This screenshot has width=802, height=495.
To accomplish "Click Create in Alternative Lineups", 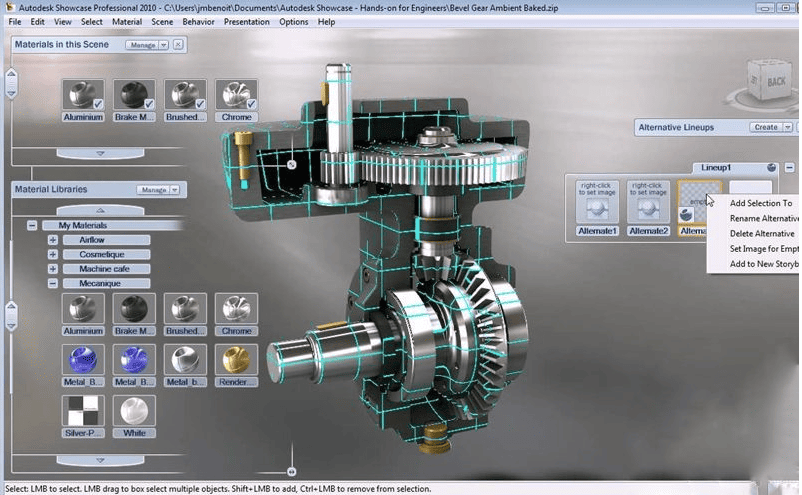I will (766, 127).
